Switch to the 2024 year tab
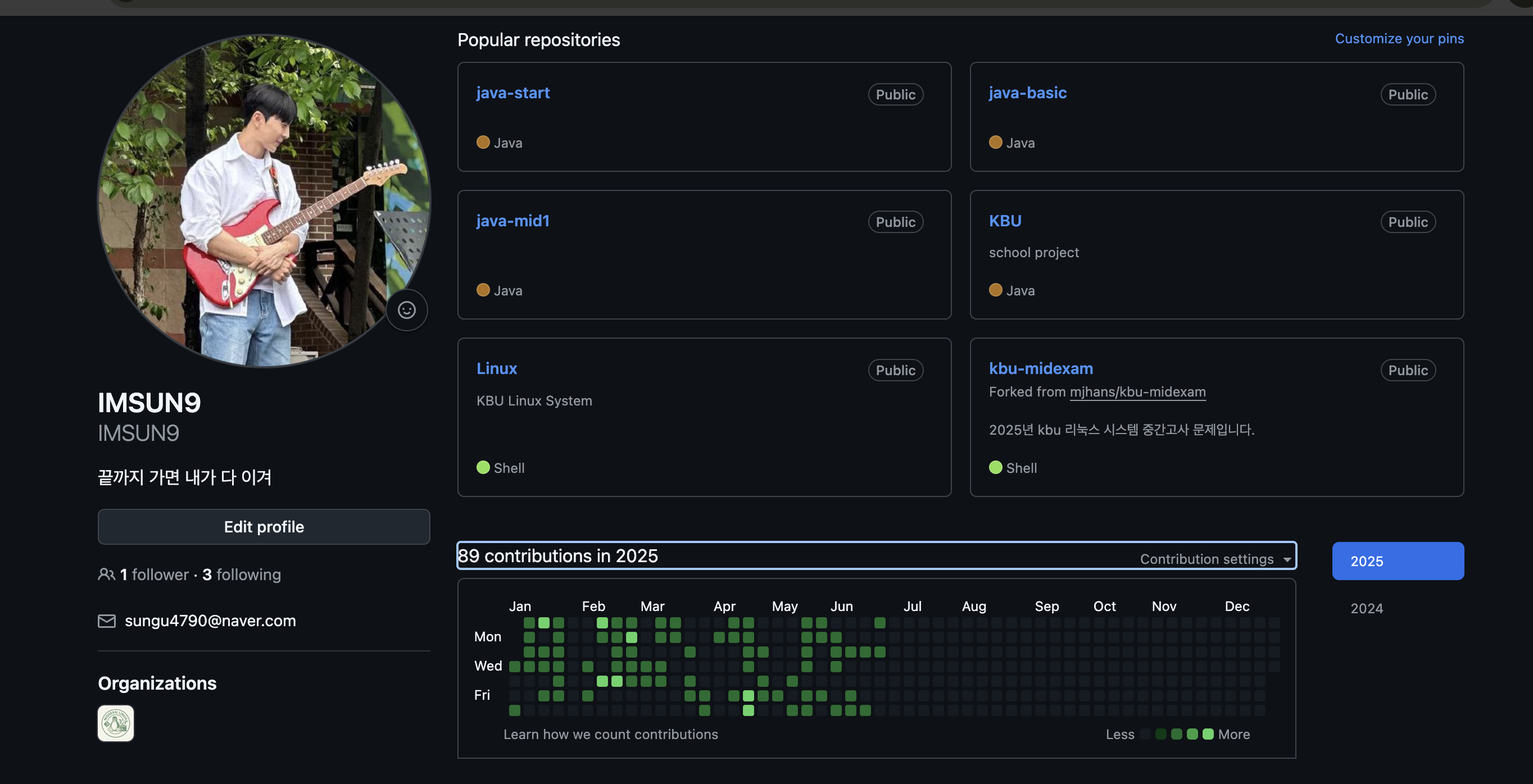Viewport: 1533px width, 784px height. point(1366,608)
